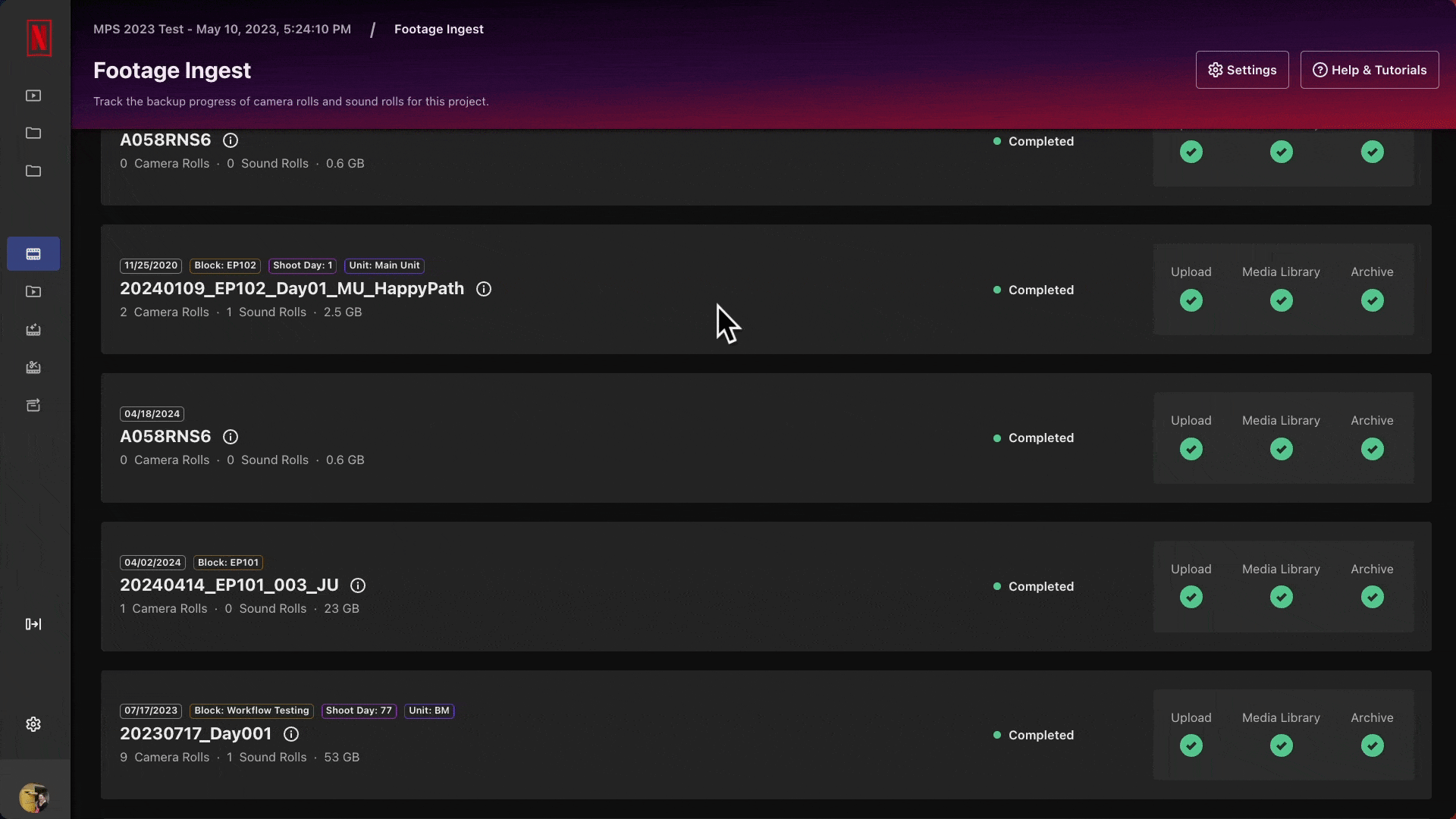This screenshot has height=819, width=1456.
Task: Toggle Archive status for 20230717_Day001
Action: tap(1372, 745)
